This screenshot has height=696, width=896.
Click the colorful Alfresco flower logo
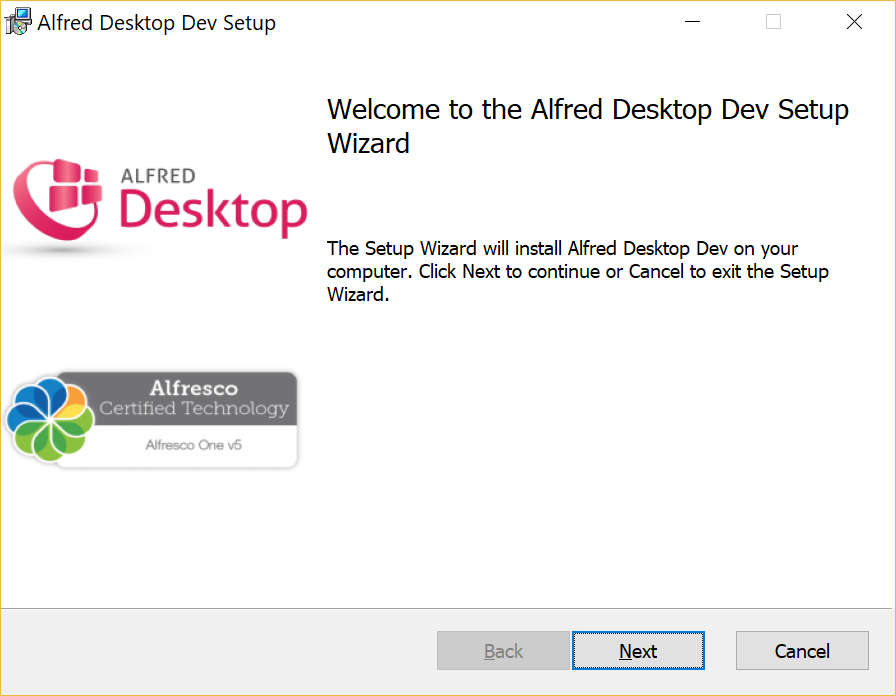tap(50, 418)
